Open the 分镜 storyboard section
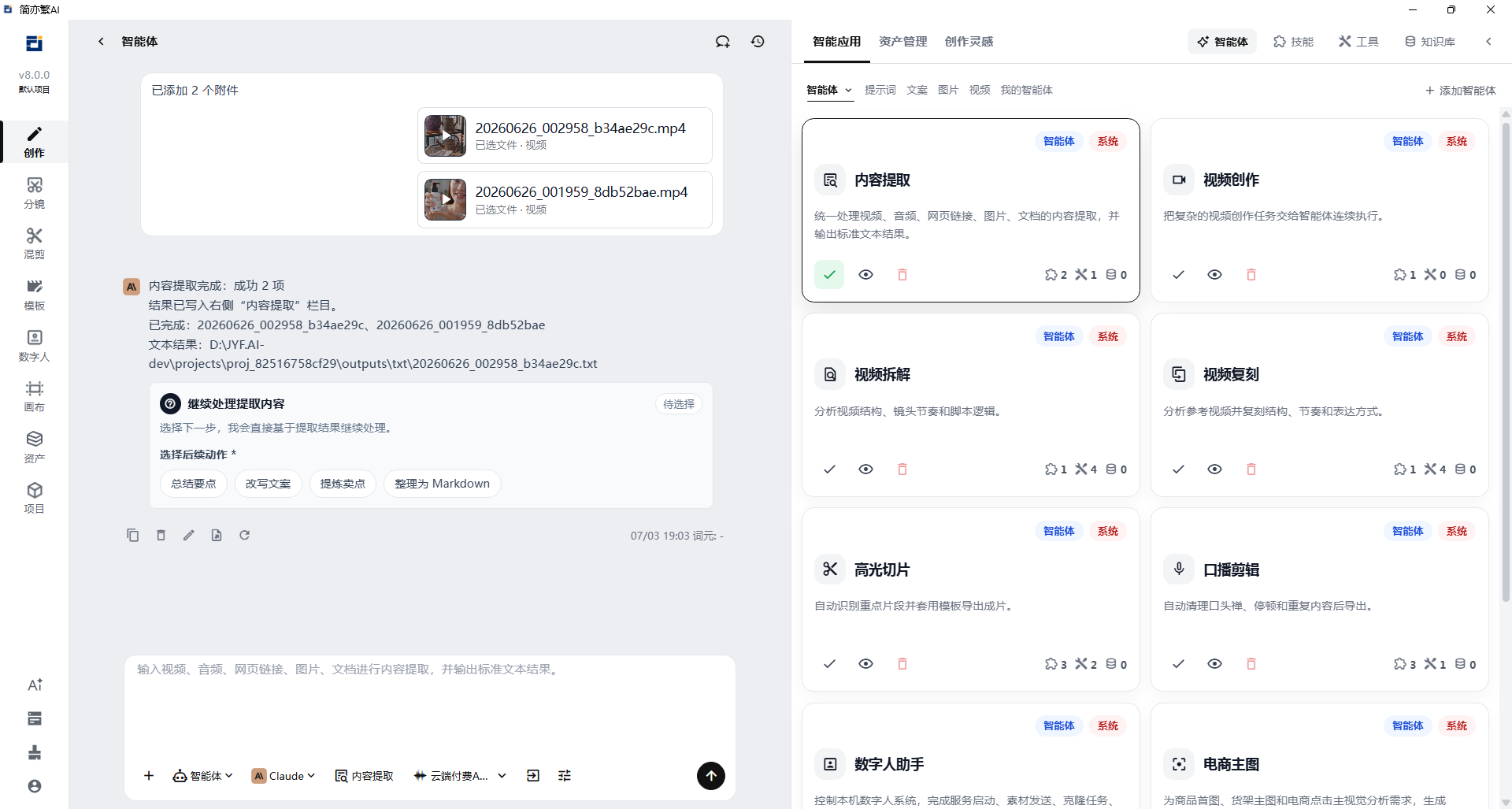1512x809 pixels. [x=34, y=193]
